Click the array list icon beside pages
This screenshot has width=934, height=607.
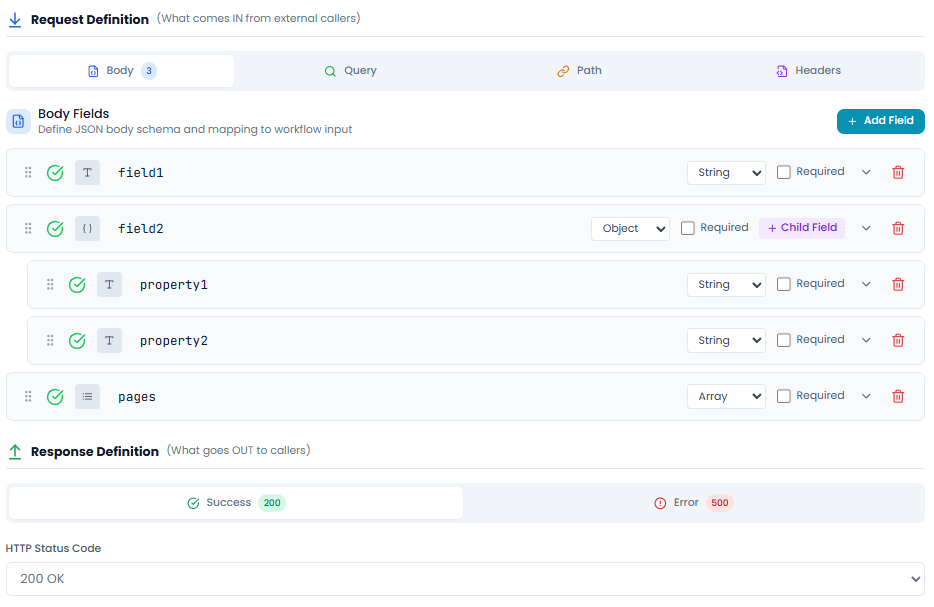[88, 397]
